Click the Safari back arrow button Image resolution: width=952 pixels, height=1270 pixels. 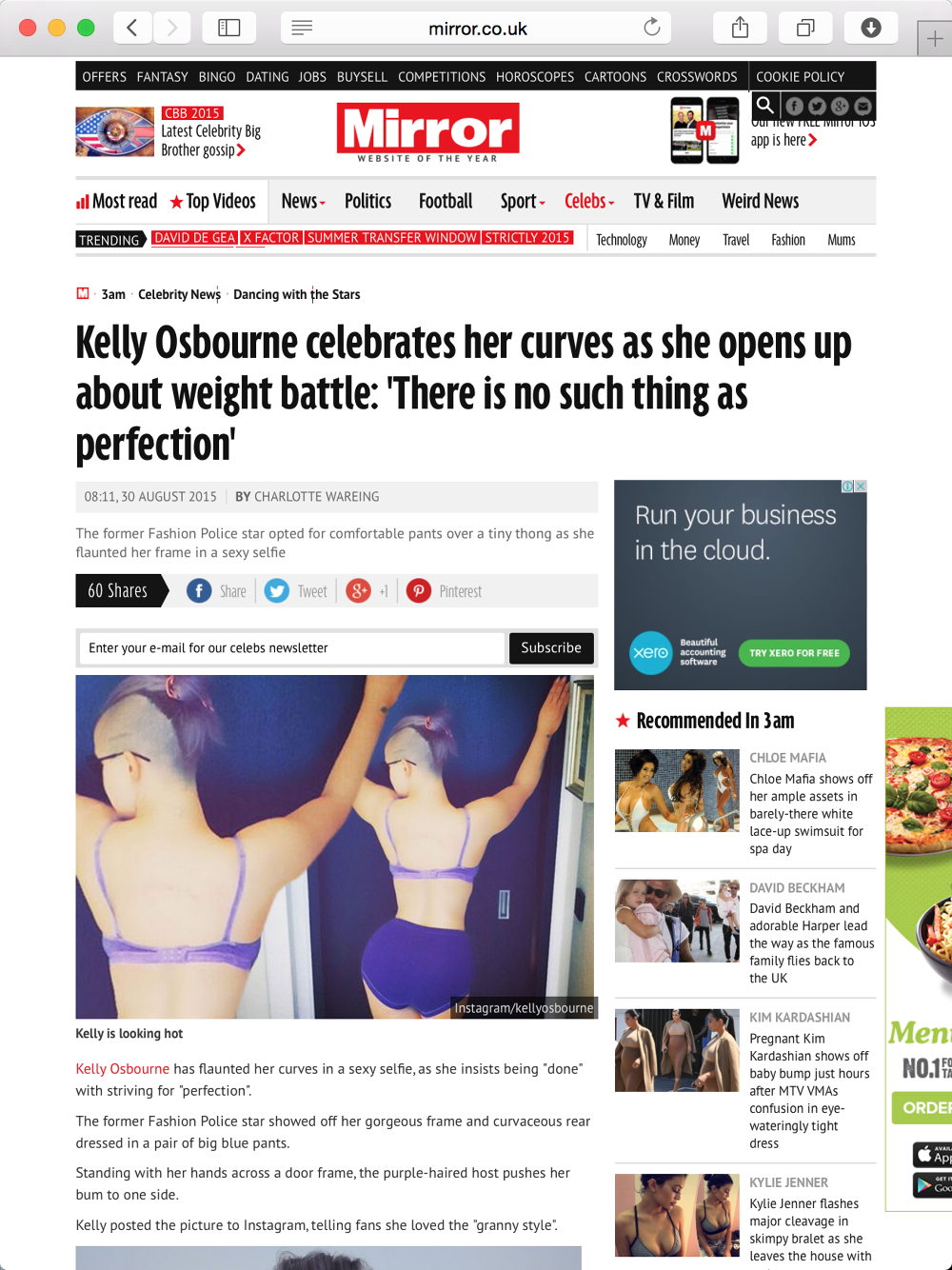132,28
